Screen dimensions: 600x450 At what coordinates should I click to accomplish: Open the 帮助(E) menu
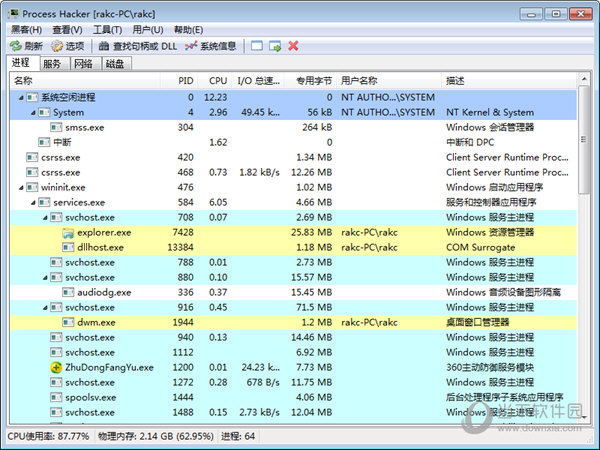tap(188, 30)
